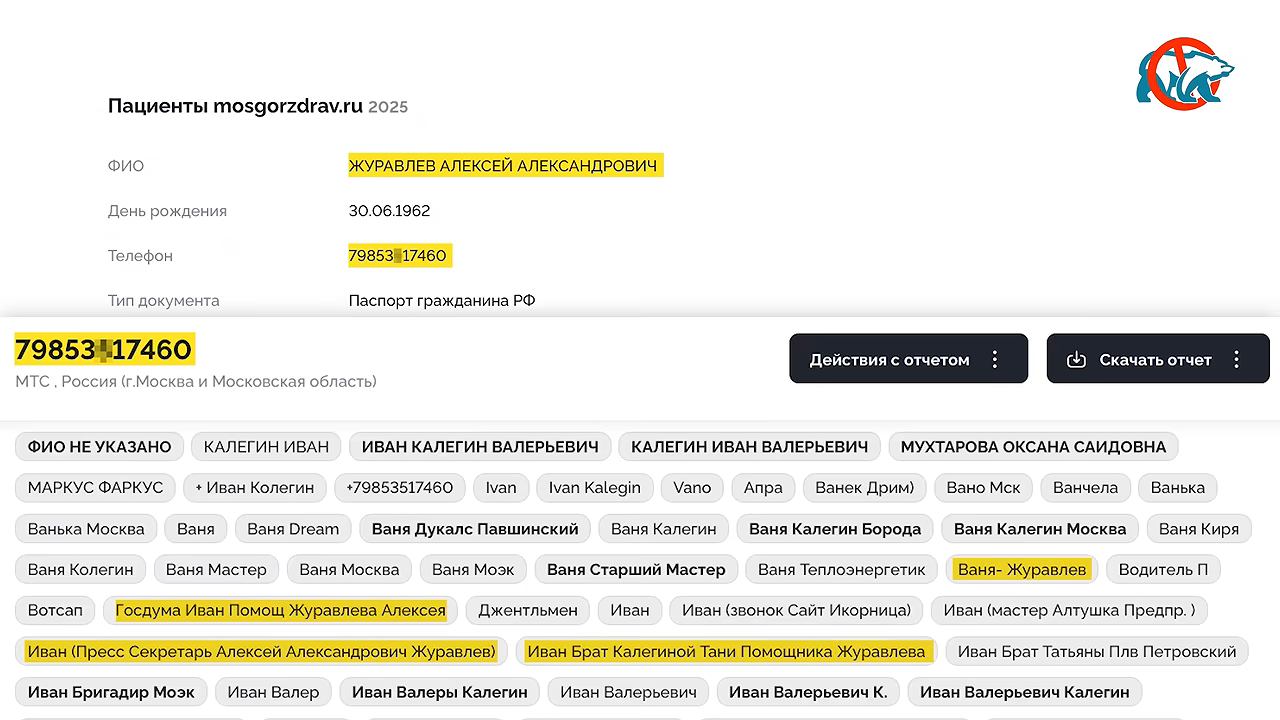Viewport: 1280px width, 720px height.
Task: Click the Ваня Дукалс Павшинский tag
Action: tap(475, 529)
